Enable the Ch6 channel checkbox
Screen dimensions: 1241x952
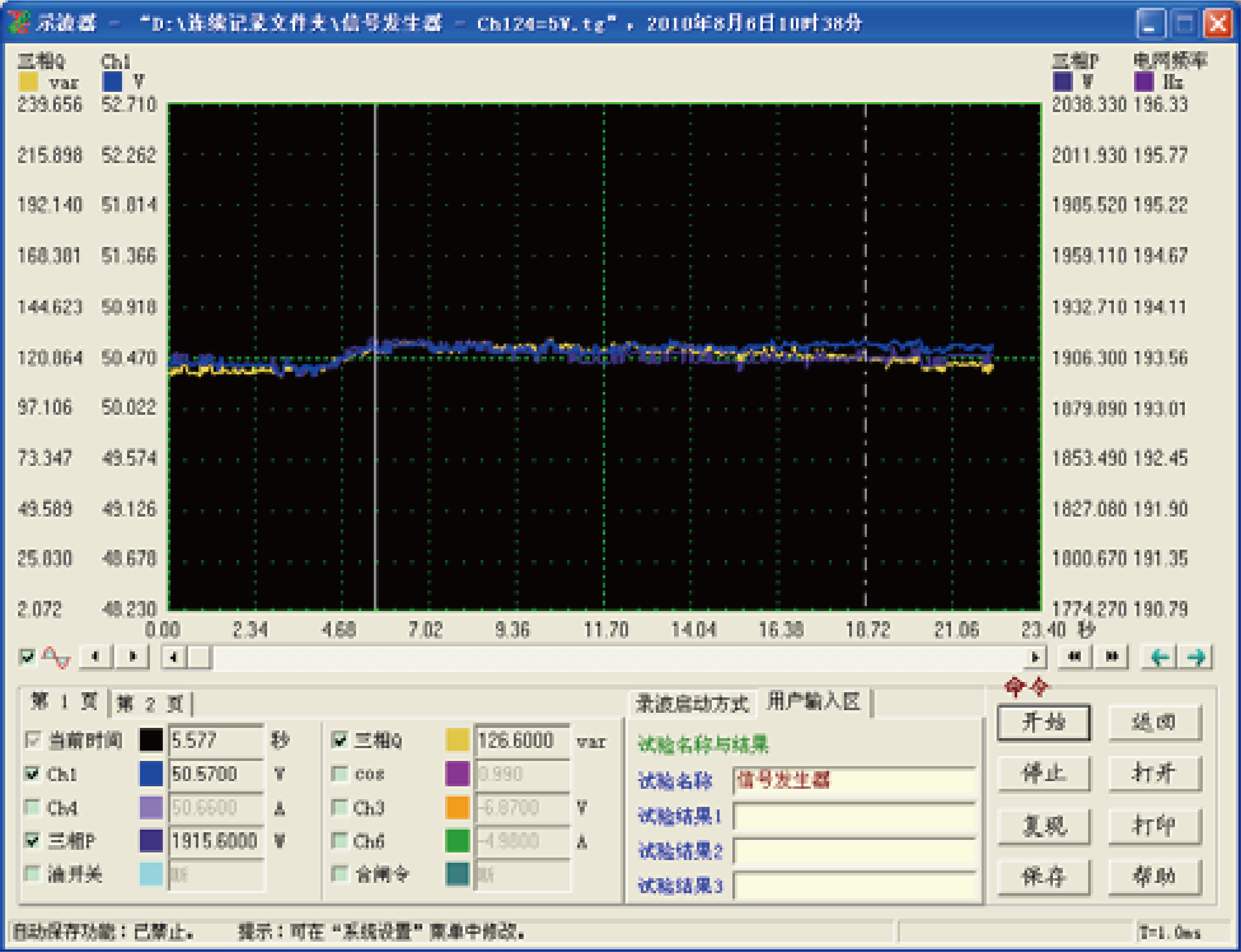tap(340, 840)
